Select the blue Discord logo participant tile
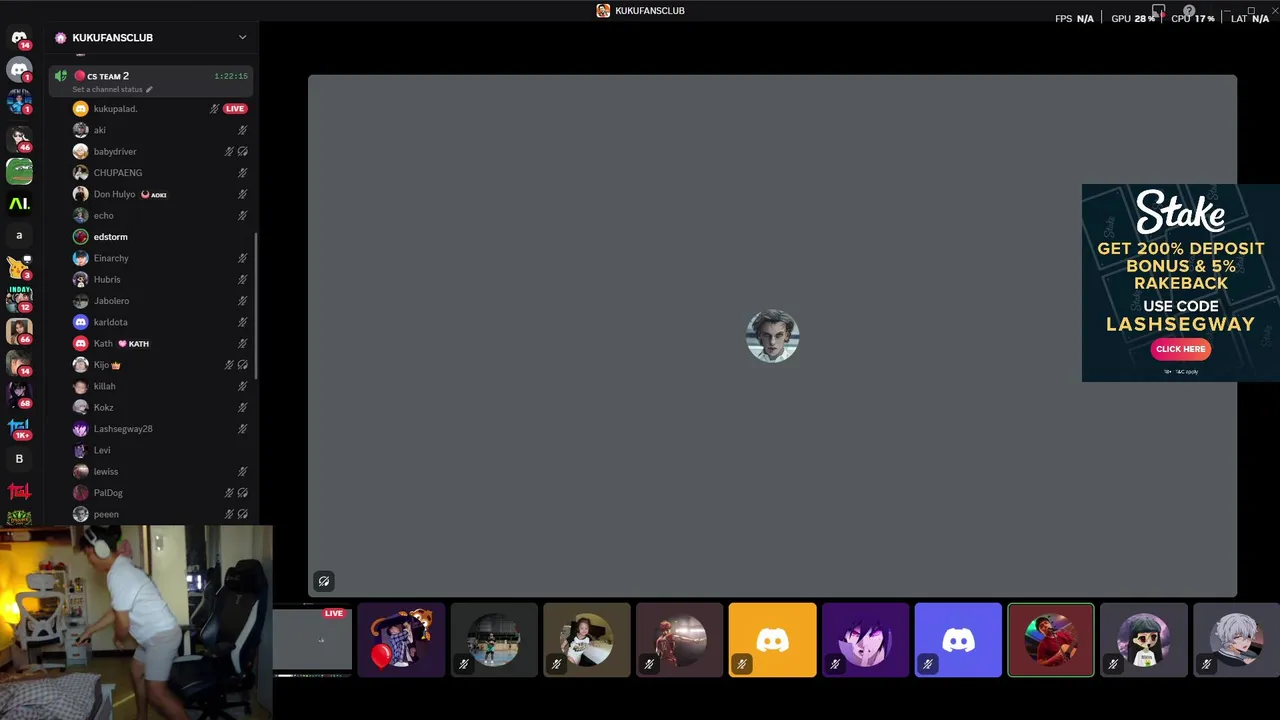1280x720 pixels. [x=958, y=640]
